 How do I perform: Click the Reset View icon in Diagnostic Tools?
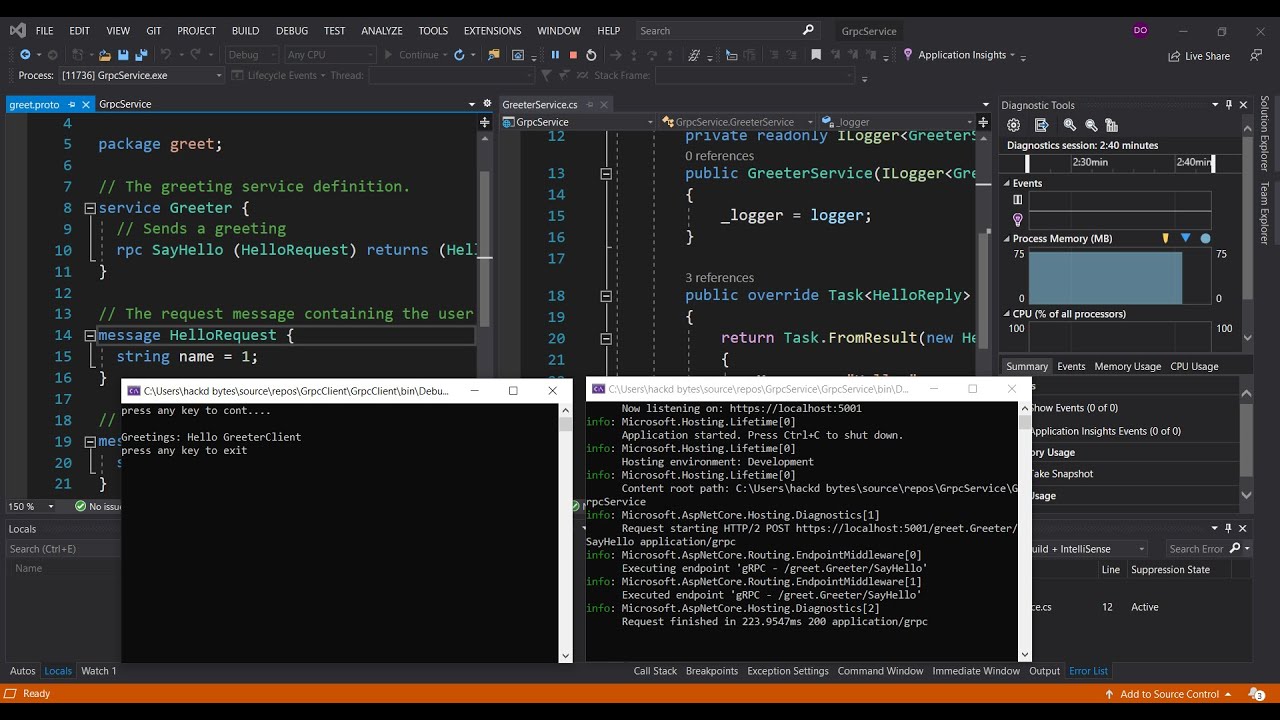[1112, 125]
